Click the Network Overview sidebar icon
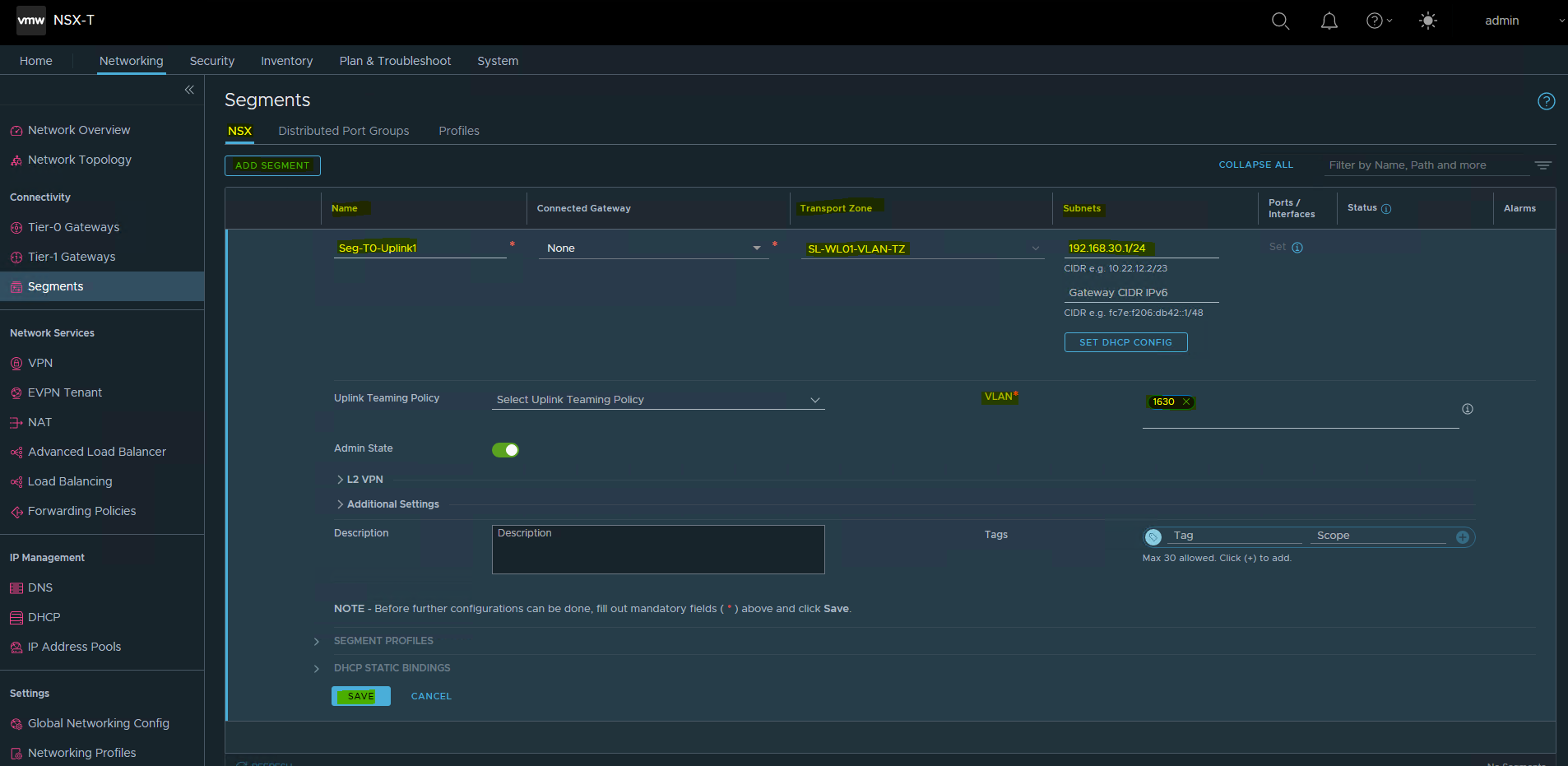 click(x=16, y=131)
